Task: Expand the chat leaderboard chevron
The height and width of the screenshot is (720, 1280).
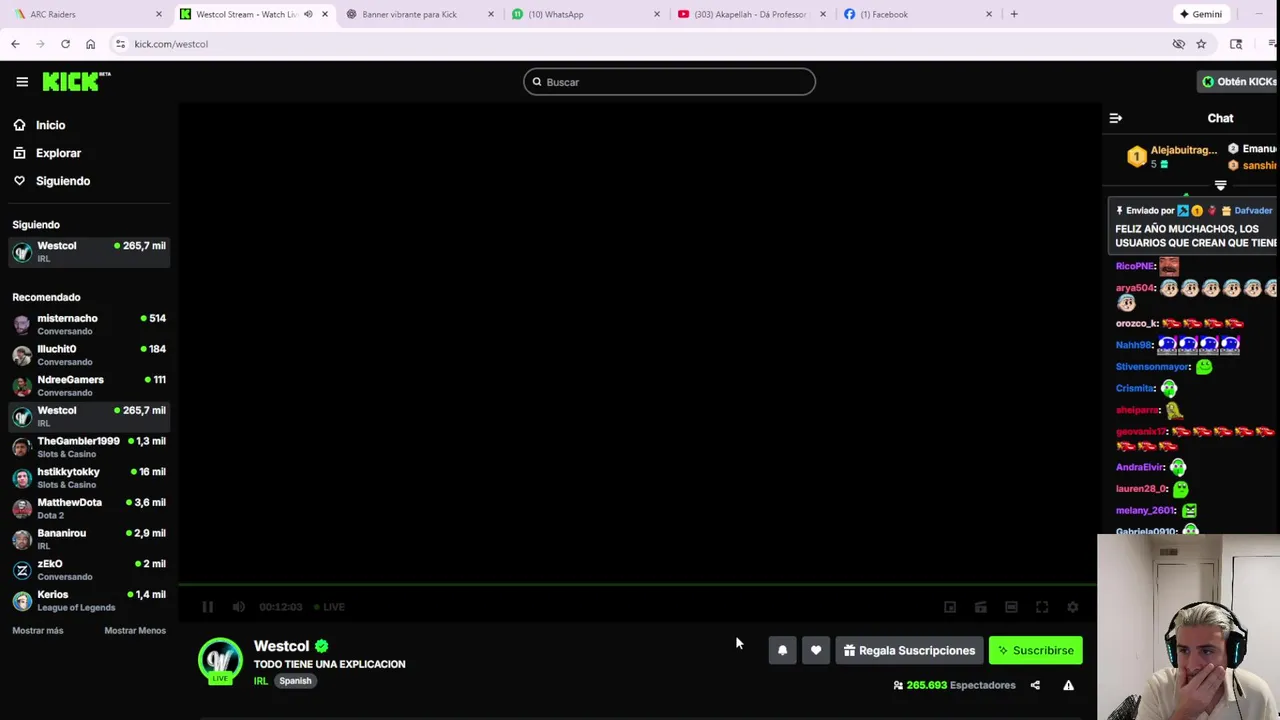Action: tap(1220, 186)
